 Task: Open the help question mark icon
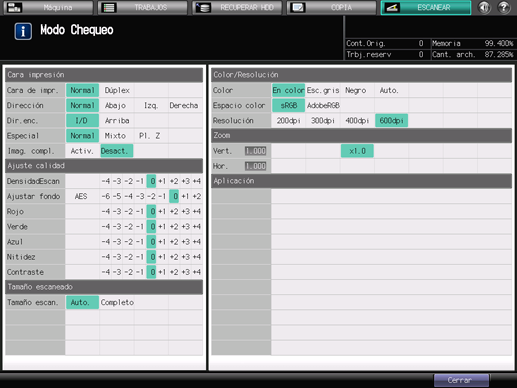504,7
